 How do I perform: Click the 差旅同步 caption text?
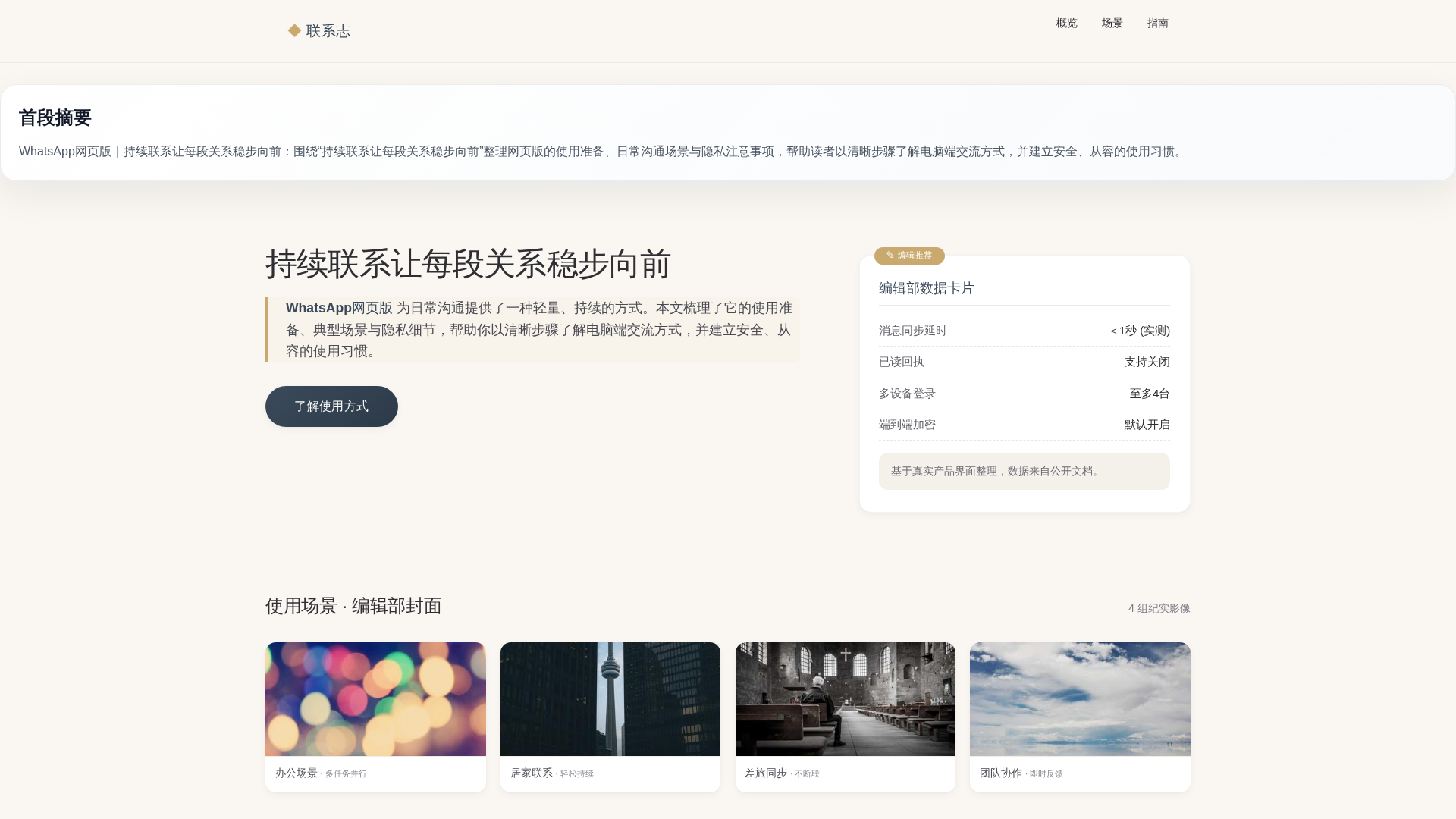766,773
